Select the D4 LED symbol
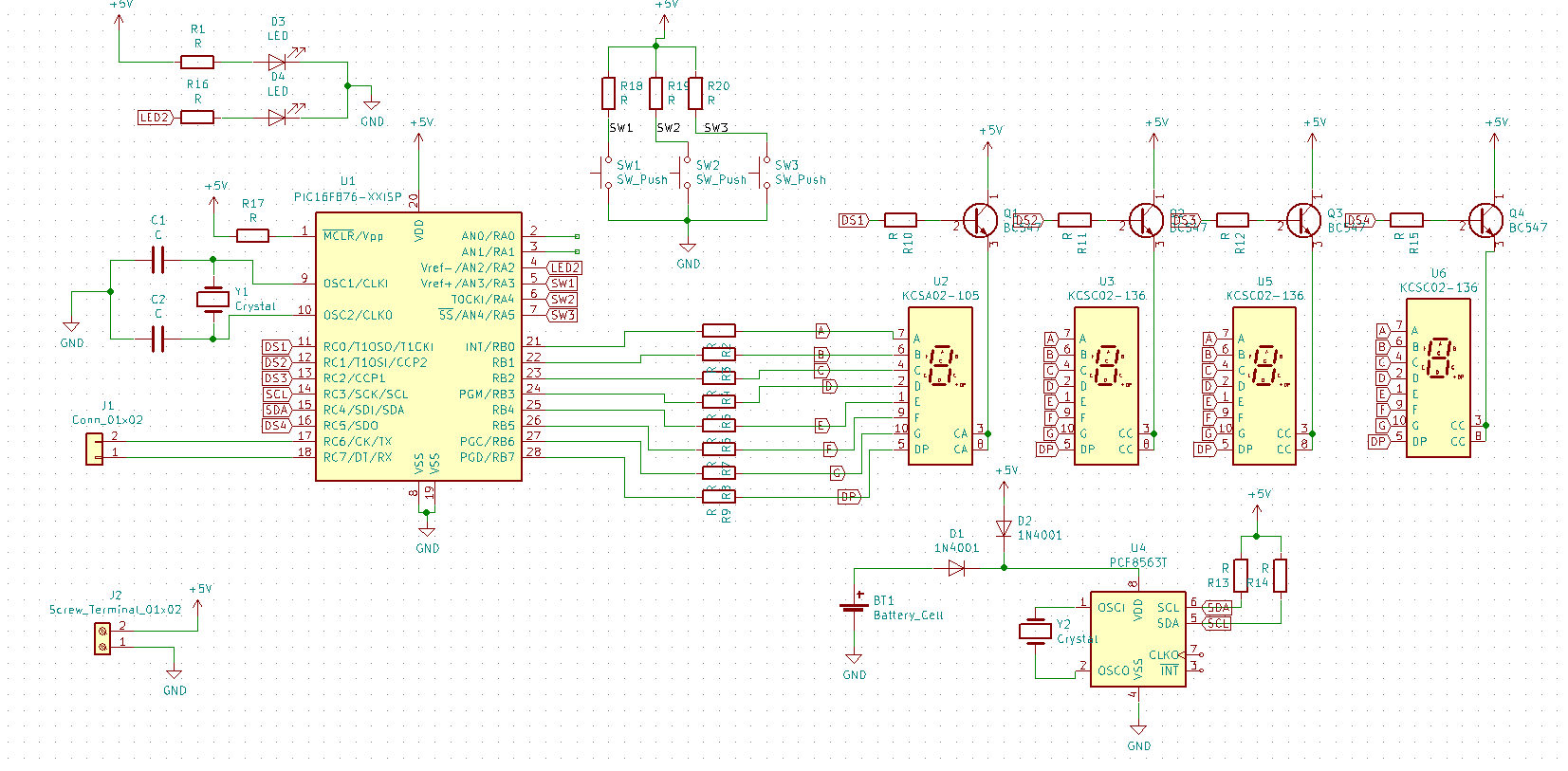Image resolution: width=1568 pixels, height=771 pixels. 278,118
